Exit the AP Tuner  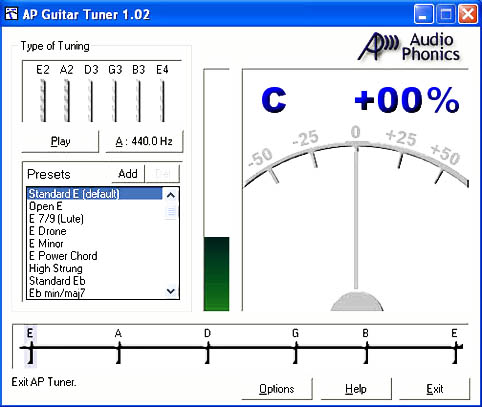(x=435, y=389)
